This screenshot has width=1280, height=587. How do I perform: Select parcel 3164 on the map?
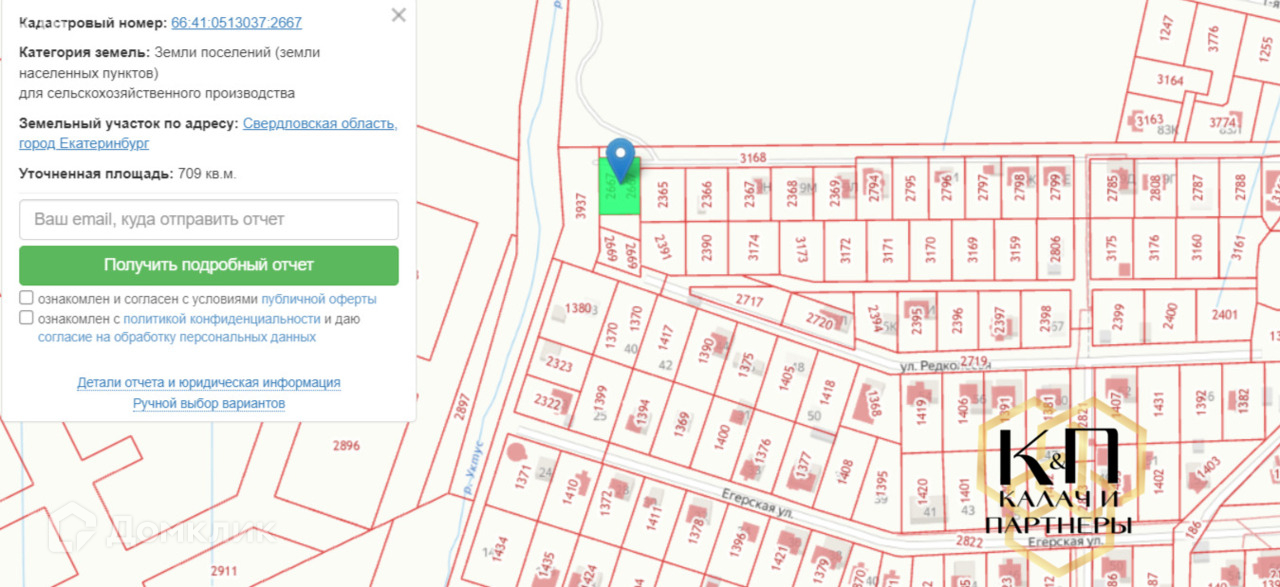coord(1169,79)
